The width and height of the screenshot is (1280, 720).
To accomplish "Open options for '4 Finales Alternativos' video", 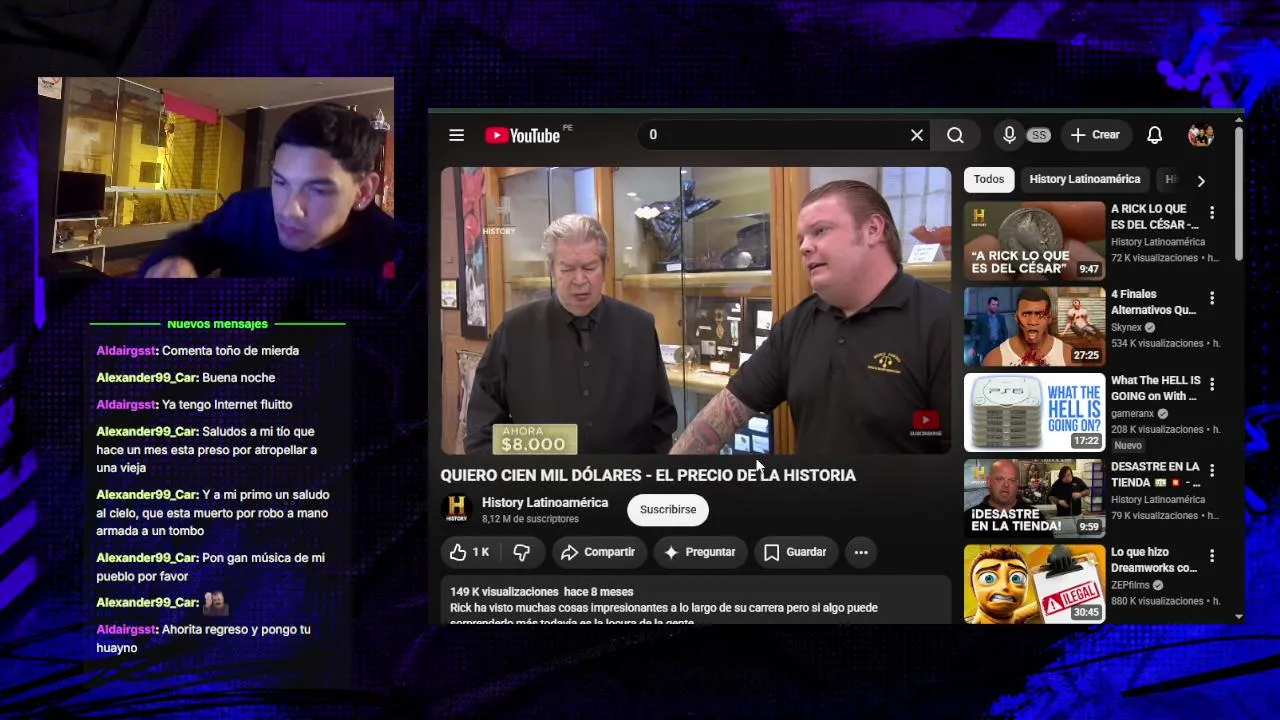I will (x=1212, y=298).
